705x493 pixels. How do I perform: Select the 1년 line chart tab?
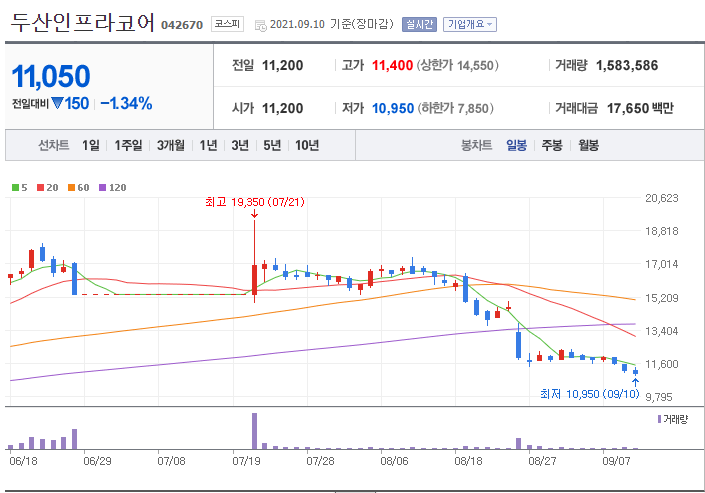point(208,145)
